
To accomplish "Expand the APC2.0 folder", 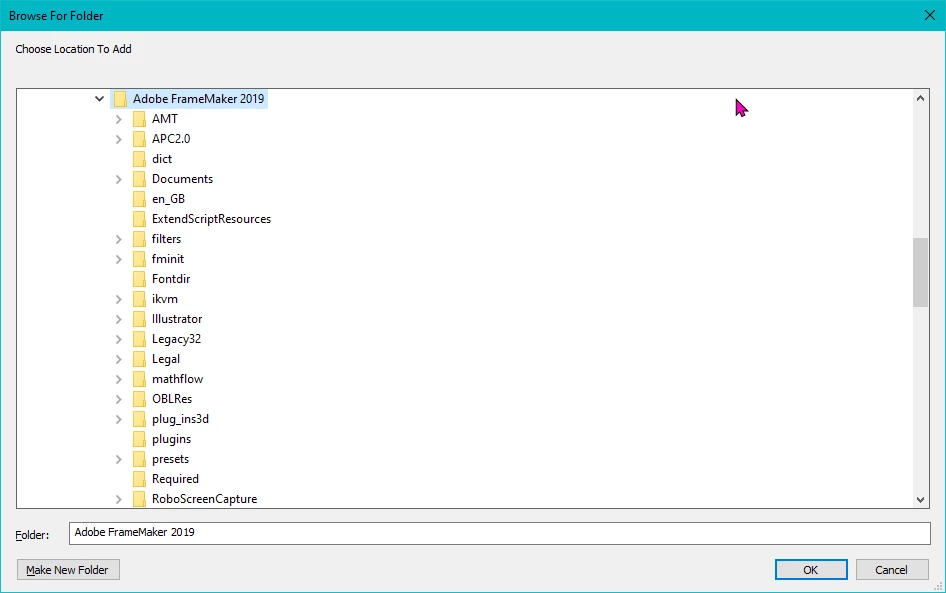I will pyautogui.click(x=119, y=139).
